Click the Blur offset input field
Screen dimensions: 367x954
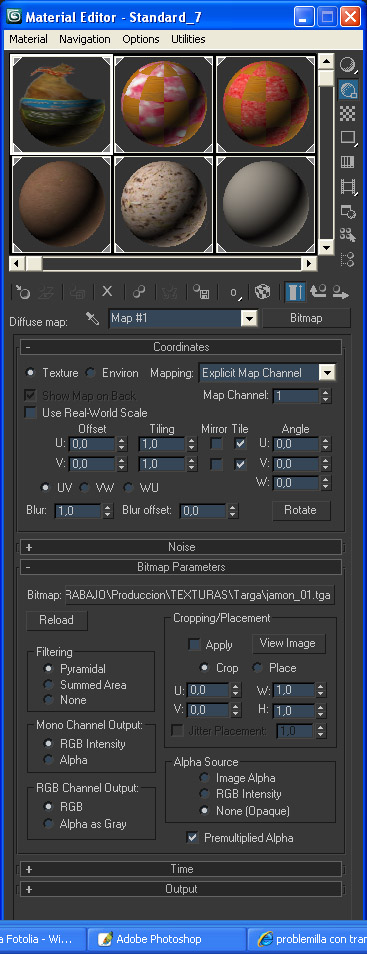pyautogui.click(x=203, y=510)
